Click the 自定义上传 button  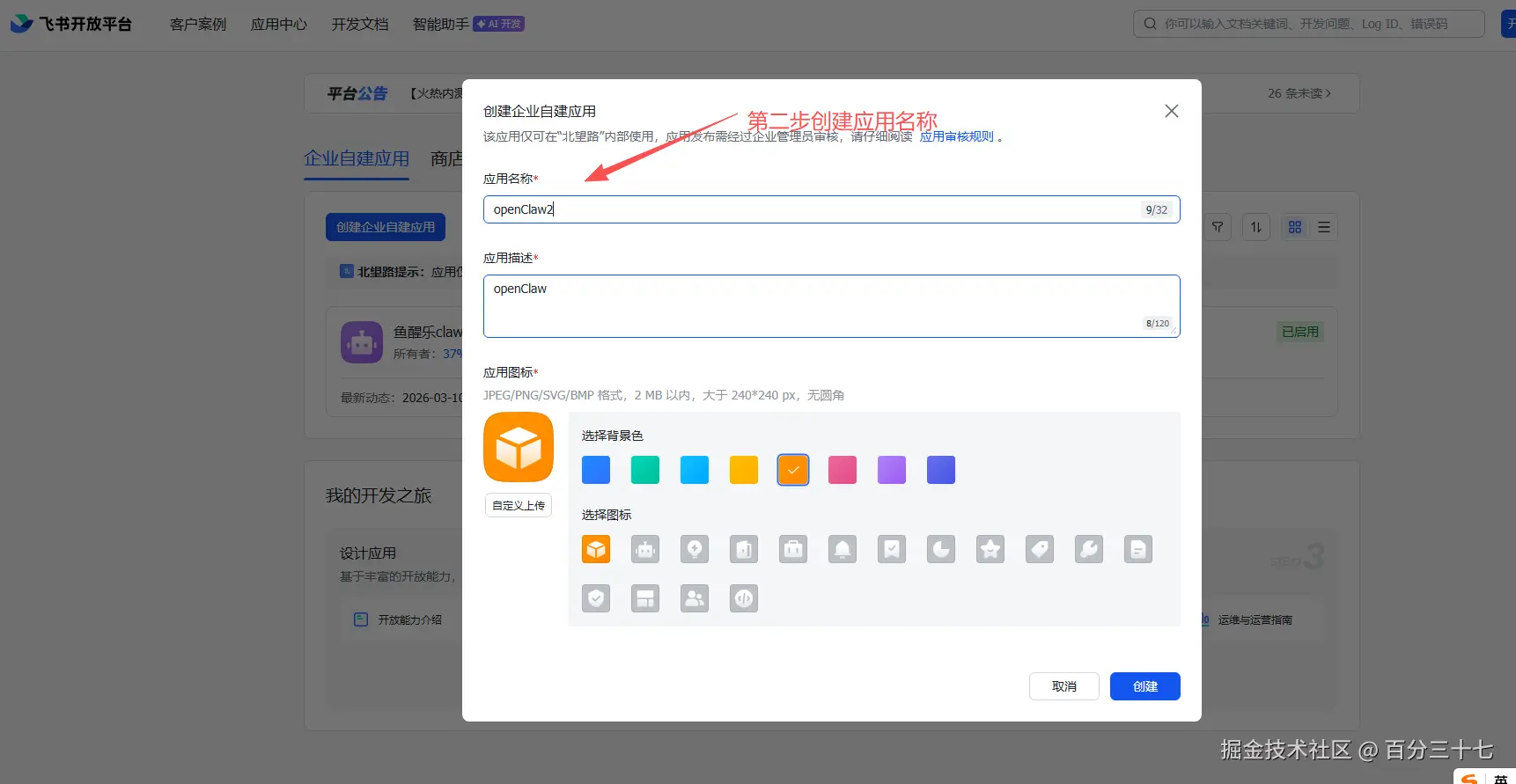pyautogui.click(x=519, y=505)
